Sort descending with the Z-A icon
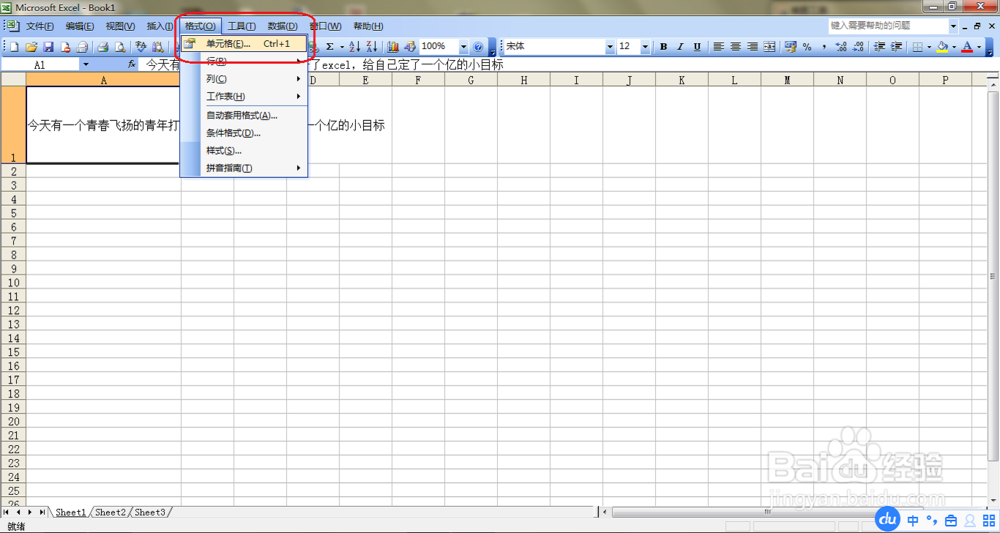This screenshot has width=1000, height=533. pyautogui.click(x=372, y=47)
